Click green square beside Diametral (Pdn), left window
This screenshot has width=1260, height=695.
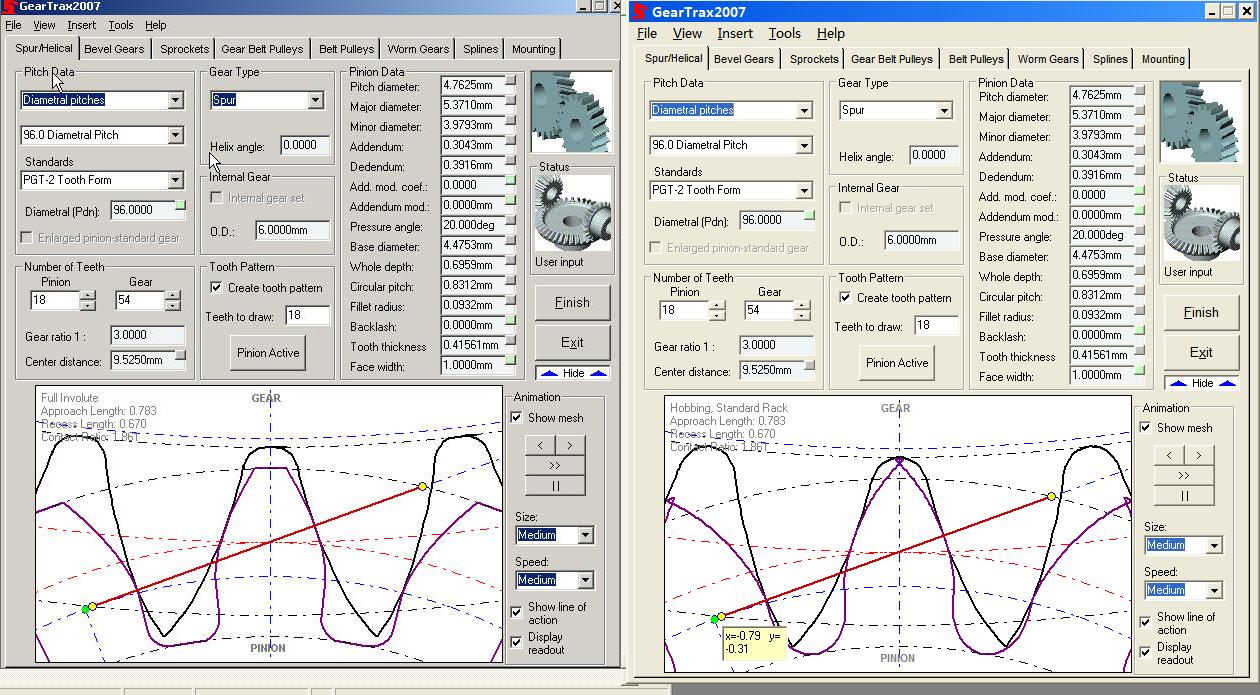click(x=181, y=206)
